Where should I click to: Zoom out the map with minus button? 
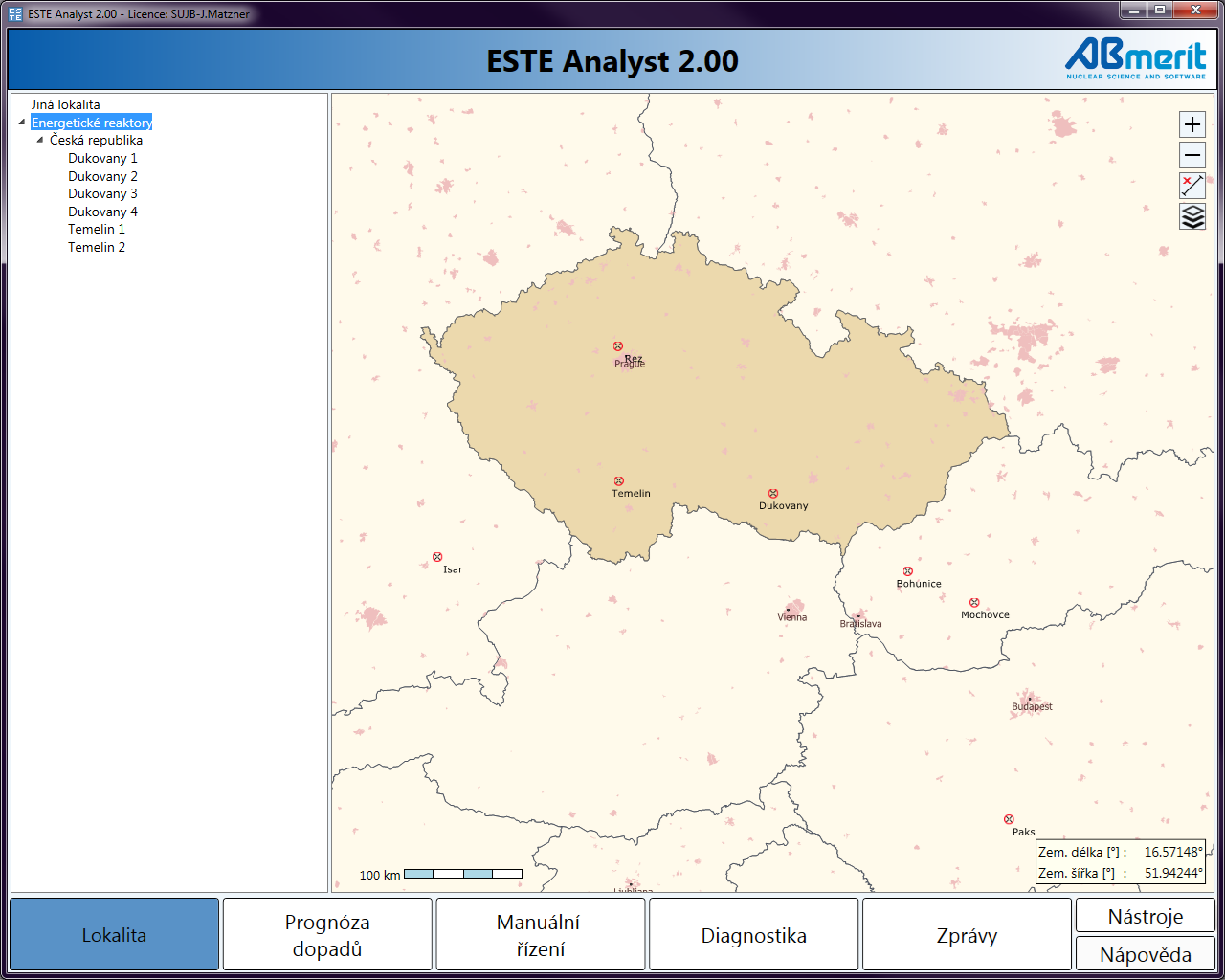(1192, 155)
